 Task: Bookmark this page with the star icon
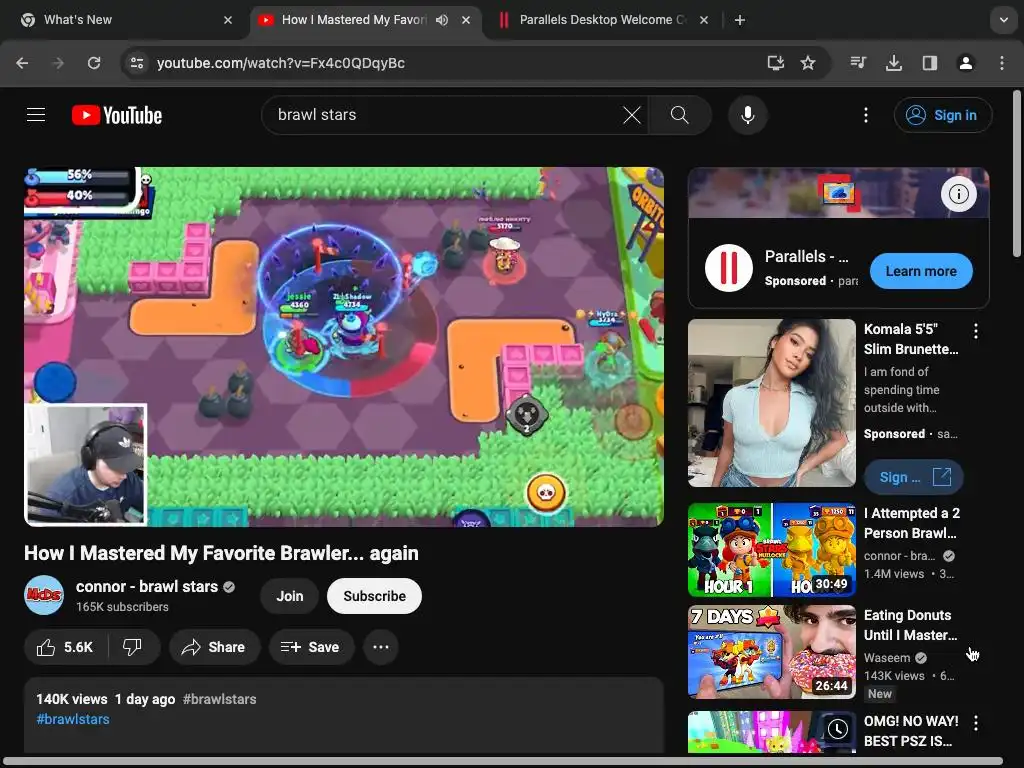pyautogui.click(x=808, y=63)
